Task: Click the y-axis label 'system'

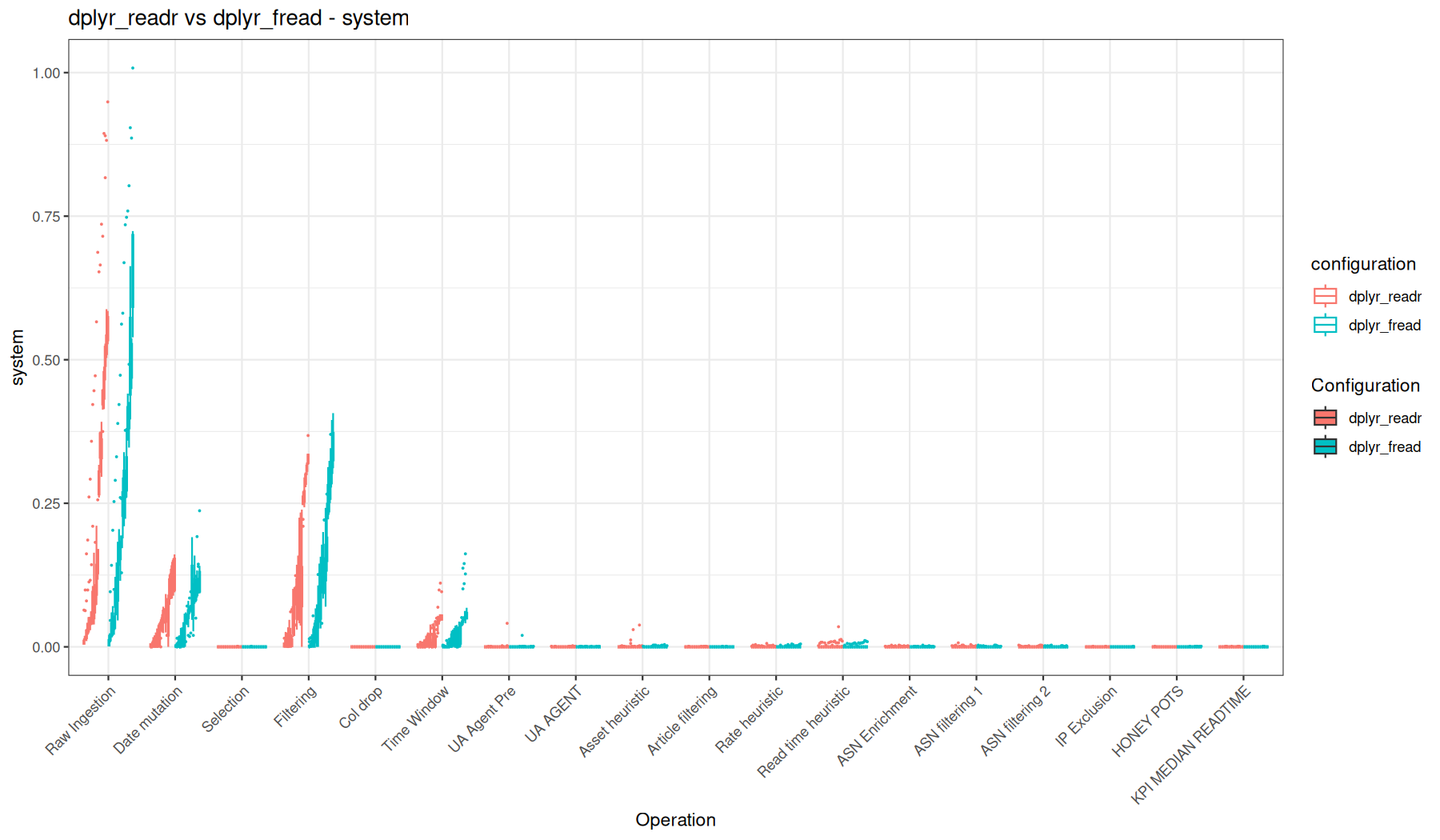Action: (x=18, y=358)
